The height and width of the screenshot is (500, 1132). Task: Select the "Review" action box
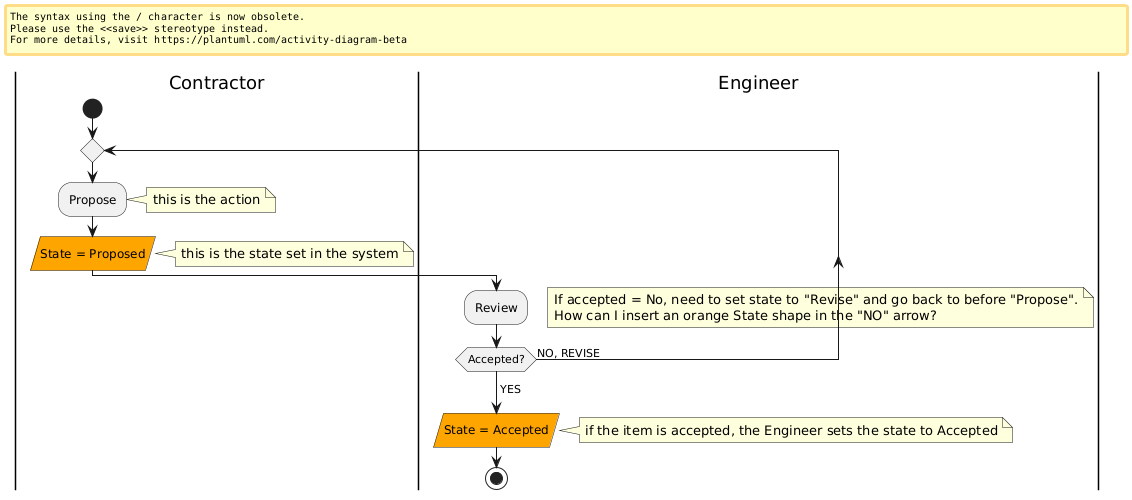pos(496,308)
